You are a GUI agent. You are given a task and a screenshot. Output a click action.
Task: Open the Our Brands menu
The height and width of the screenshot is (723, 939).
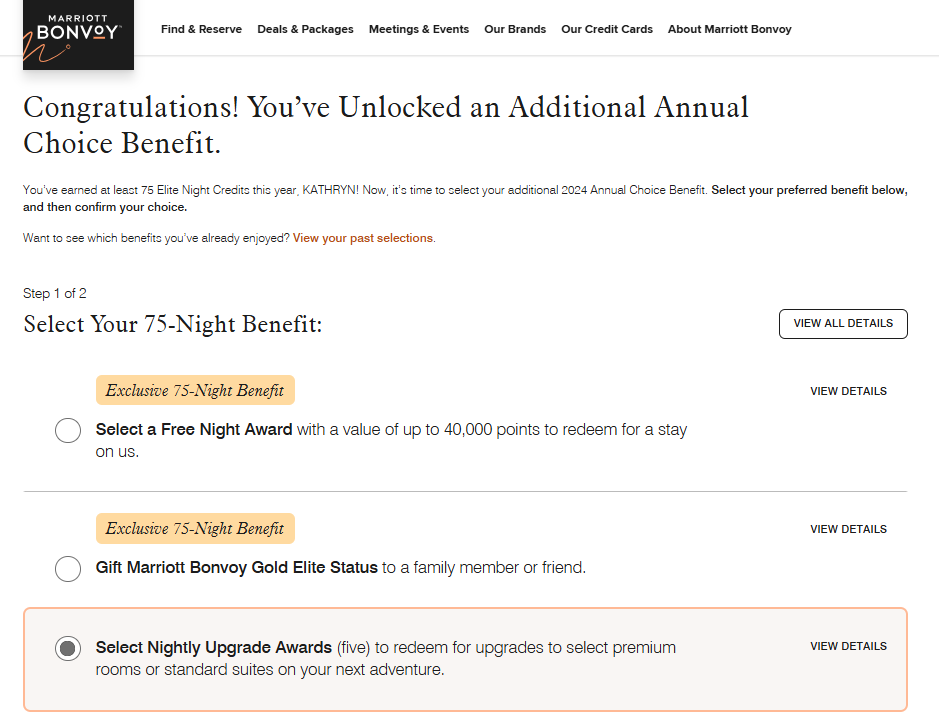pos(514,29)
